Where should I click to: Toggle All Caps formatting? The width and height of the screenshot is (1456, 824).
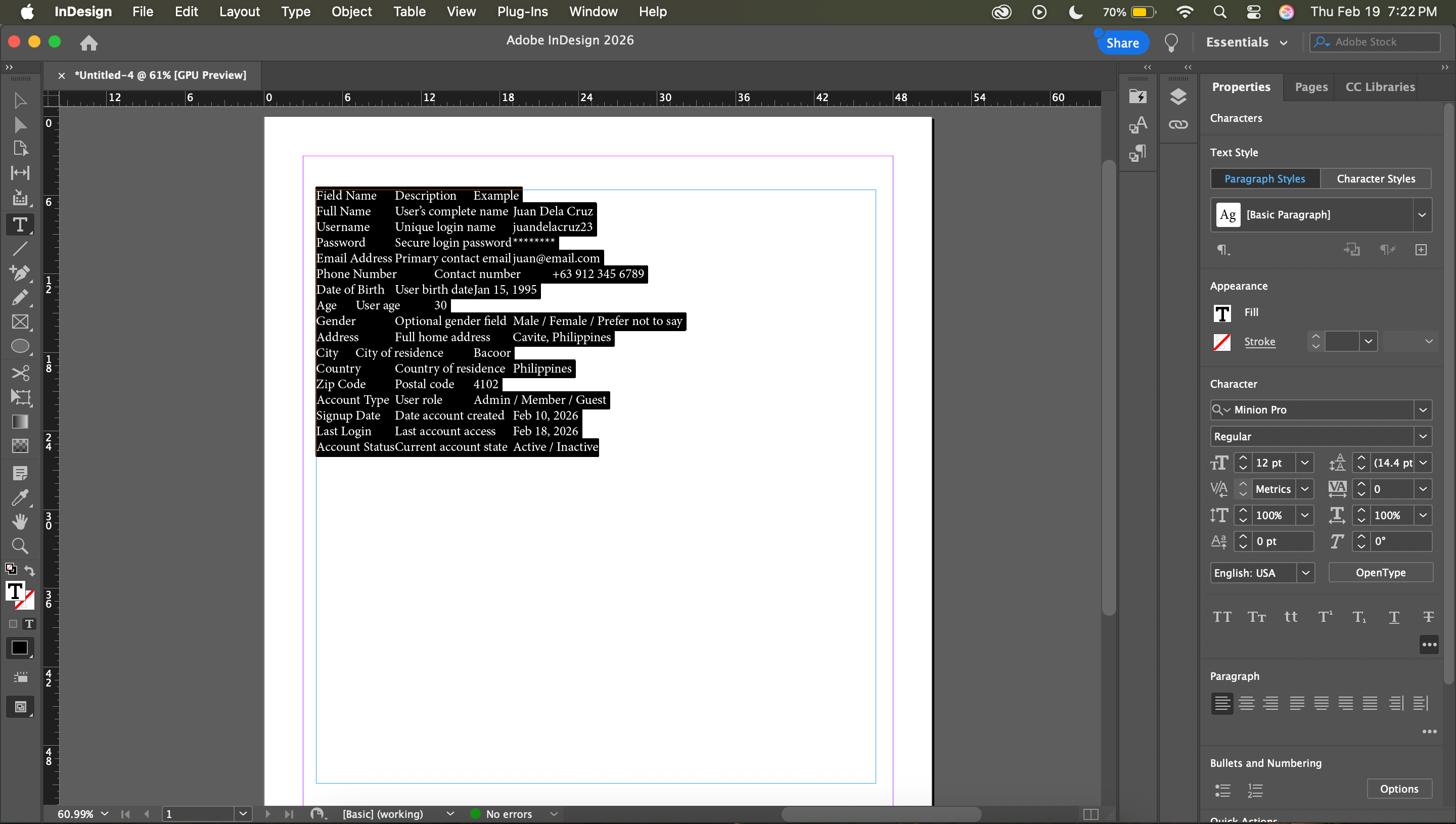point(1222,617)
